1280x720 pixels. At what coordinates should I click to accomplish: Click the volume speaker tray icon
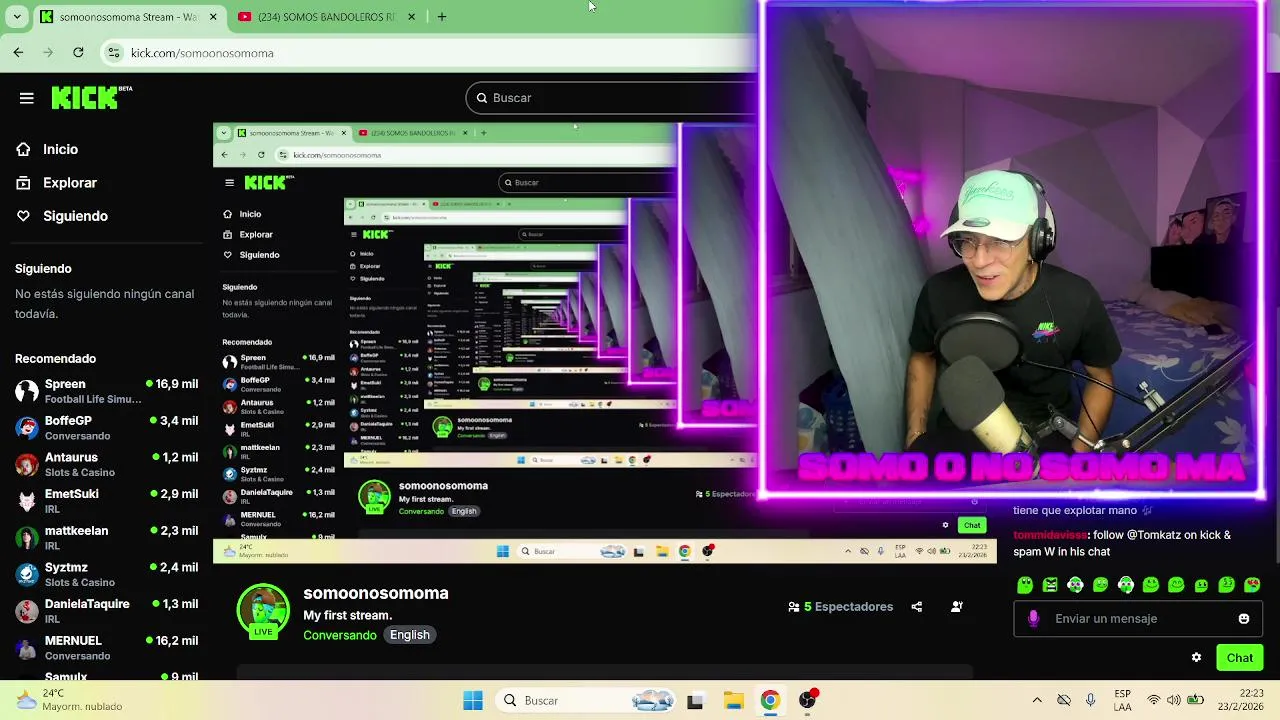coord(1174,700)
